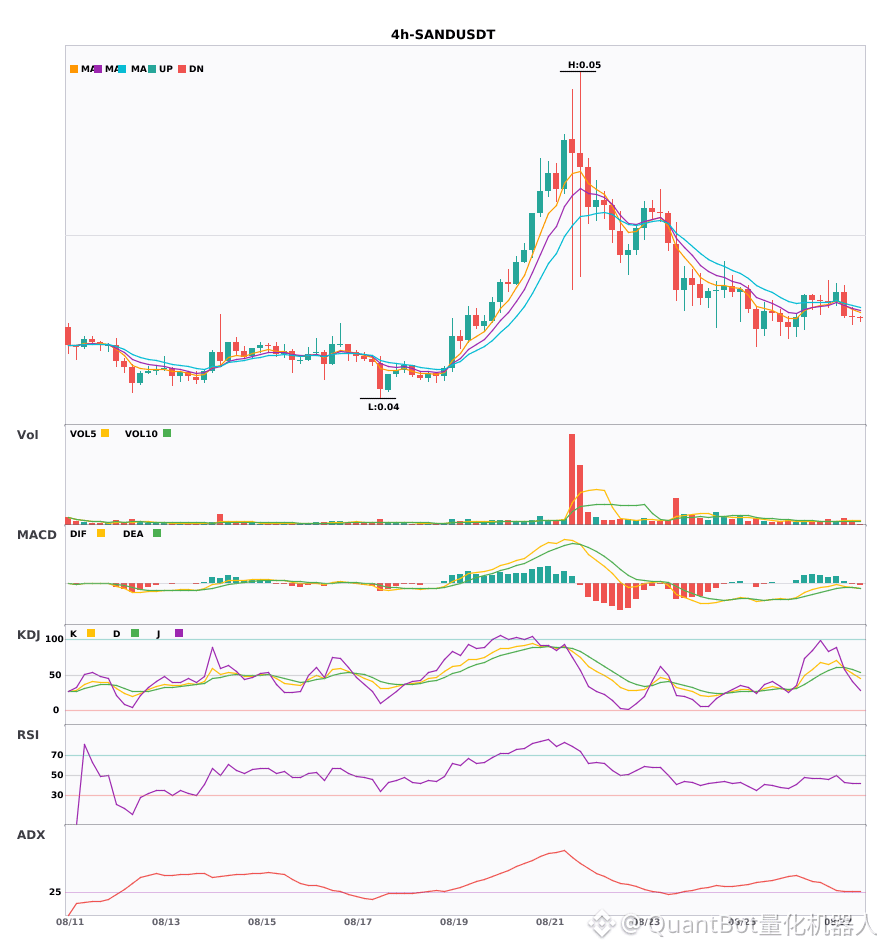The height and width of the screenshot is (950, 885).
Task: Click the RSI axis value 50
Action: coord(57,775)
